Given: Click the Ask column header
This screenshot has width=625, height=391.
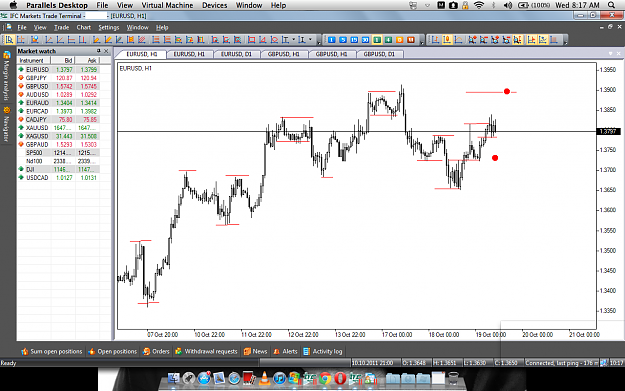Looking at the screenshot, I should [x=87, y=60].
